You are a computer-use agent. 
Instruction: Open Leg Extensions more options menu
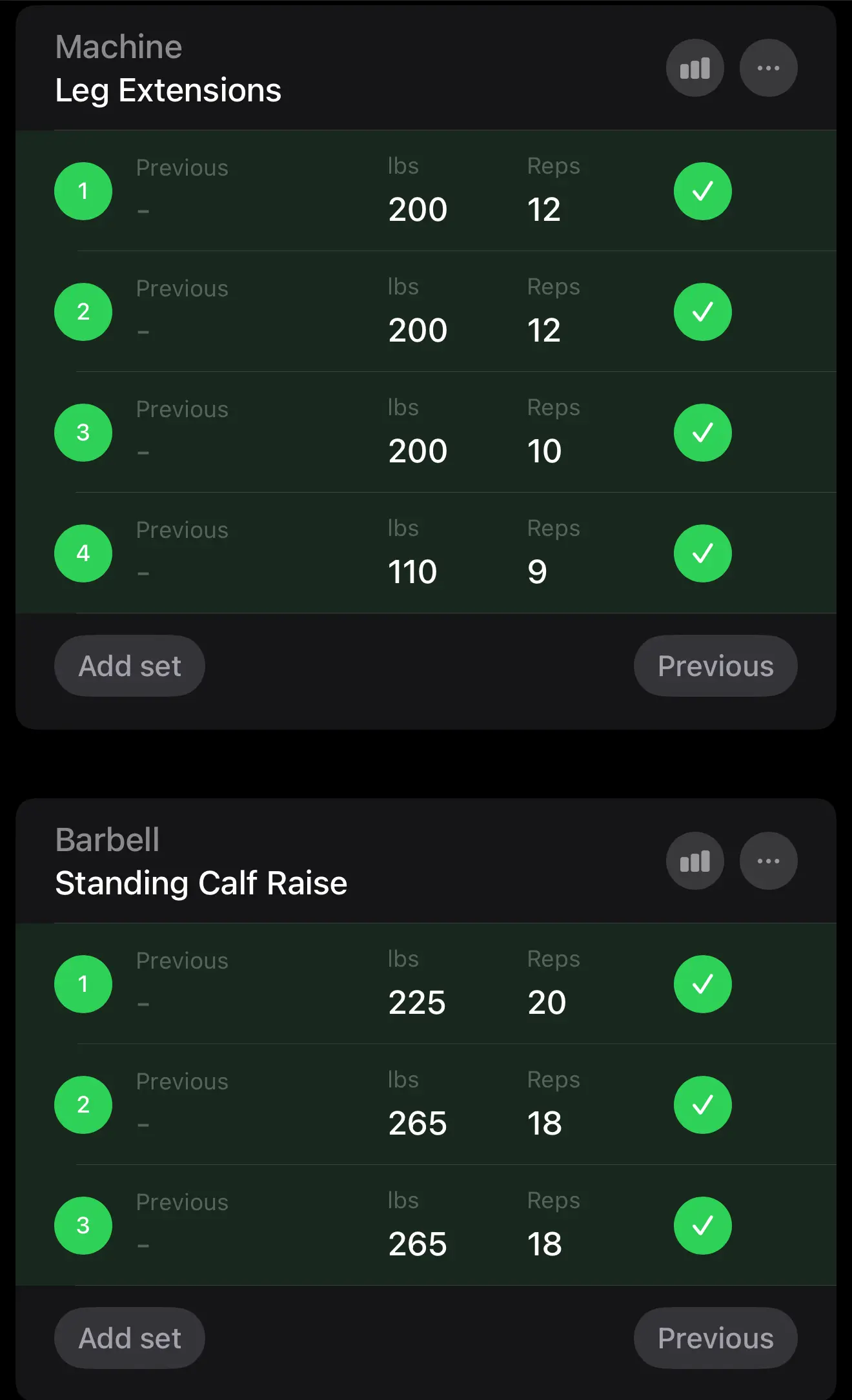[768, 68]
